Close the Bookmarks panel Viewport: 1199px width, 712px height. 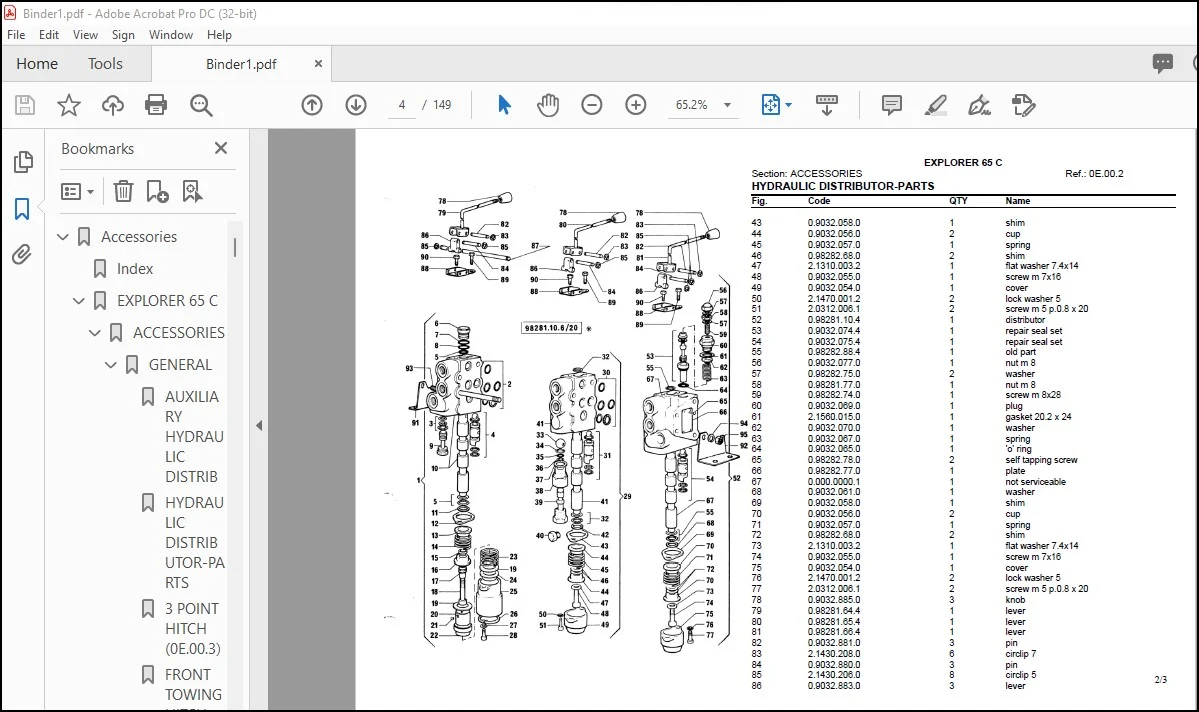(221, 148)
